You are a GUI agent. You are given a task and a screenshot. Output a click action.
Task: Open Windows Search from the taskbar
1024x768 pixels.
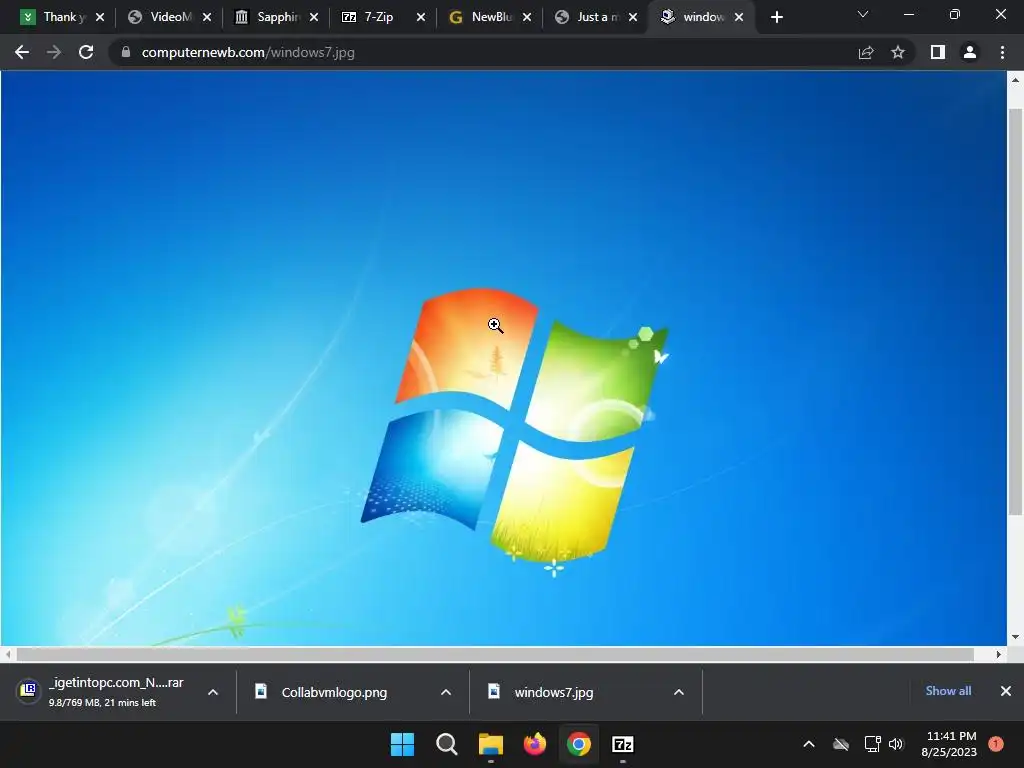(x=447, y=744)
